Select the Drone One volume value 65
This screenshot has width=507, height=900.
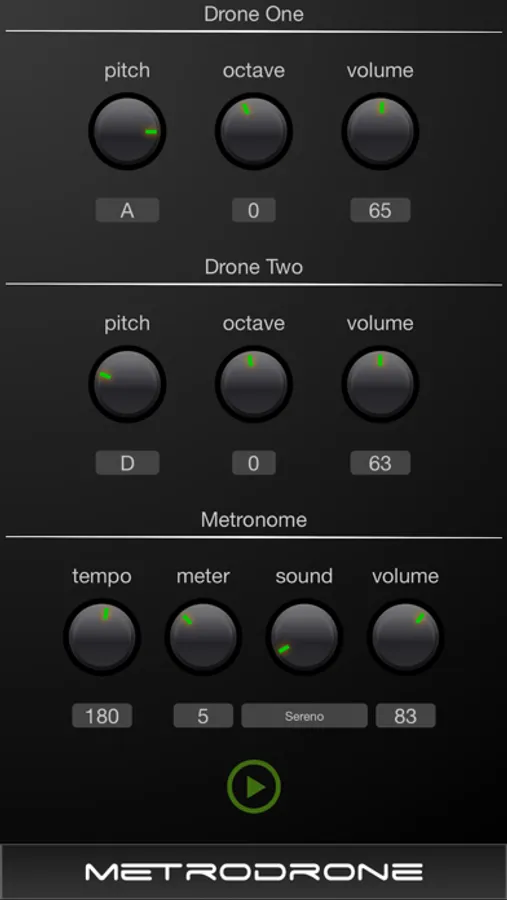(x=380, y=210)
